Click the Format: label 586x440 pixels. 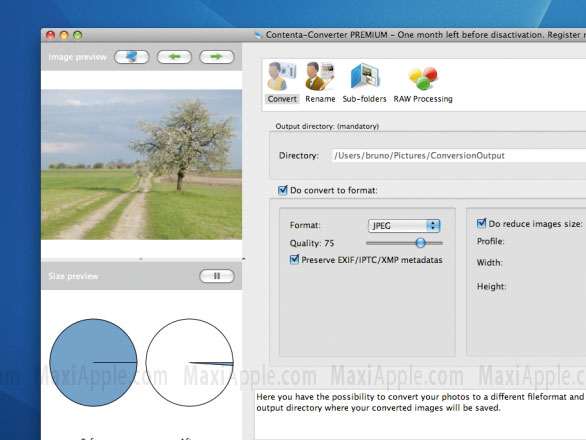305,225
